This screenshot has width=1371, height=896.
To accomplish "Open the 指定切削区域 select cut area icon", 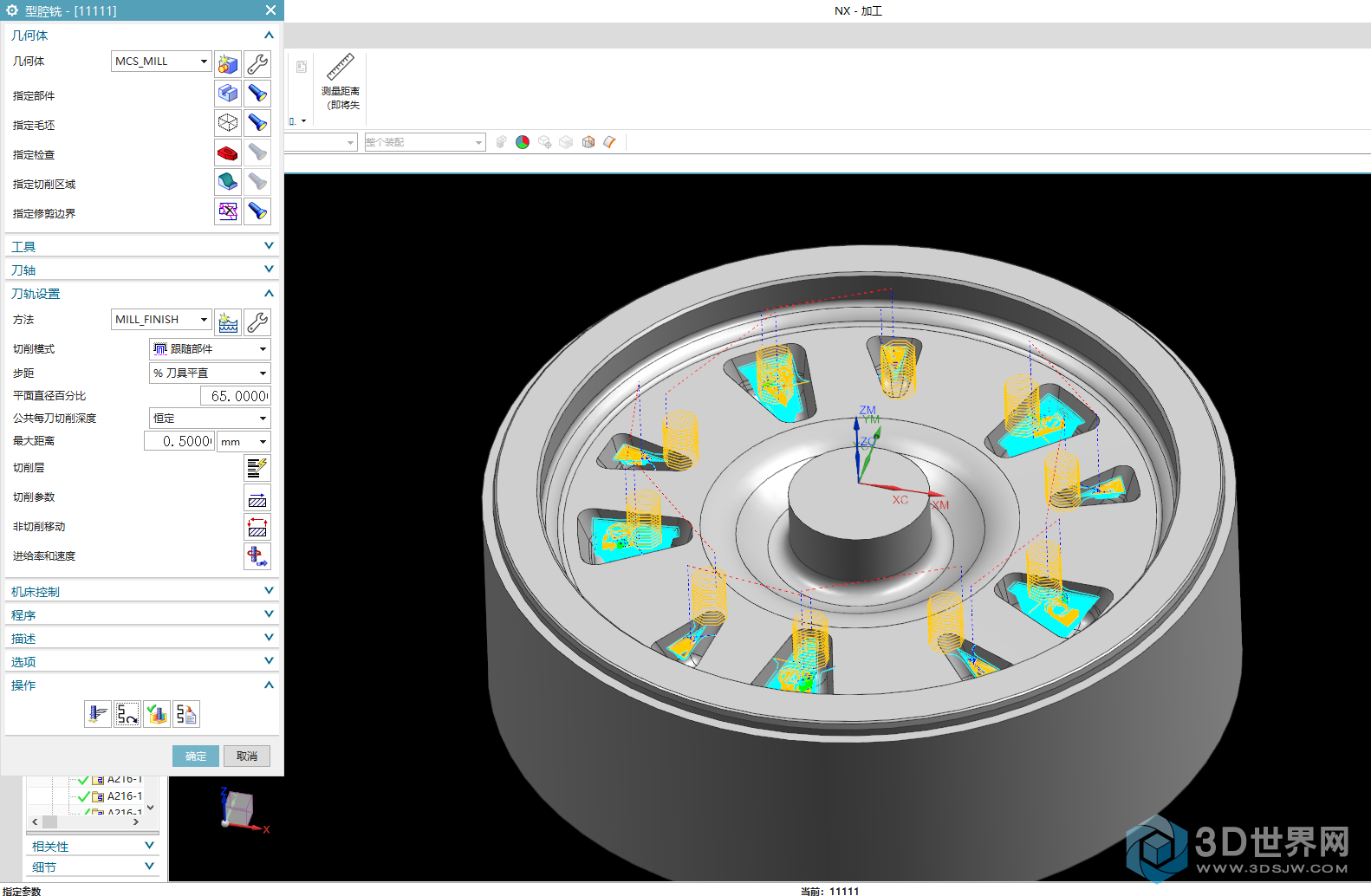I will click(x=228, y=182).
